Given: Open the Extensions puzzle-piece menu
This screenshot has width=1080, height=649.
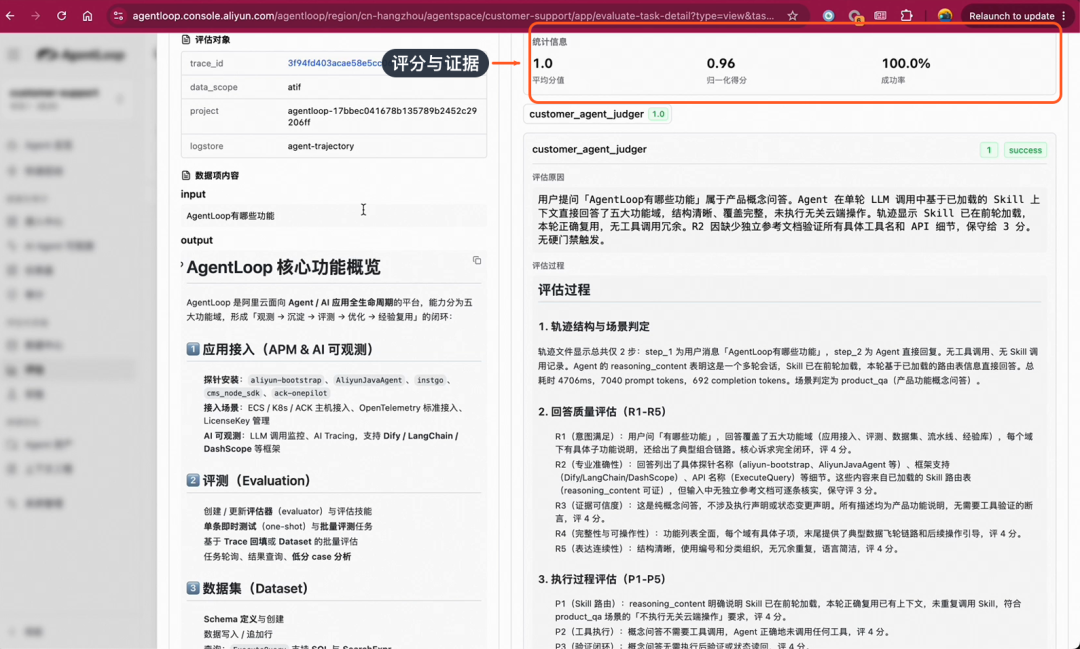Looking at the screenshot, I should pyautogui.click(x=906, y=15).
